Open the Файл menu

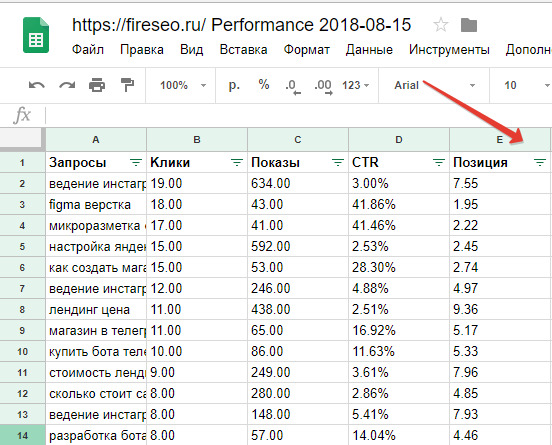click(x=88, y=50)
